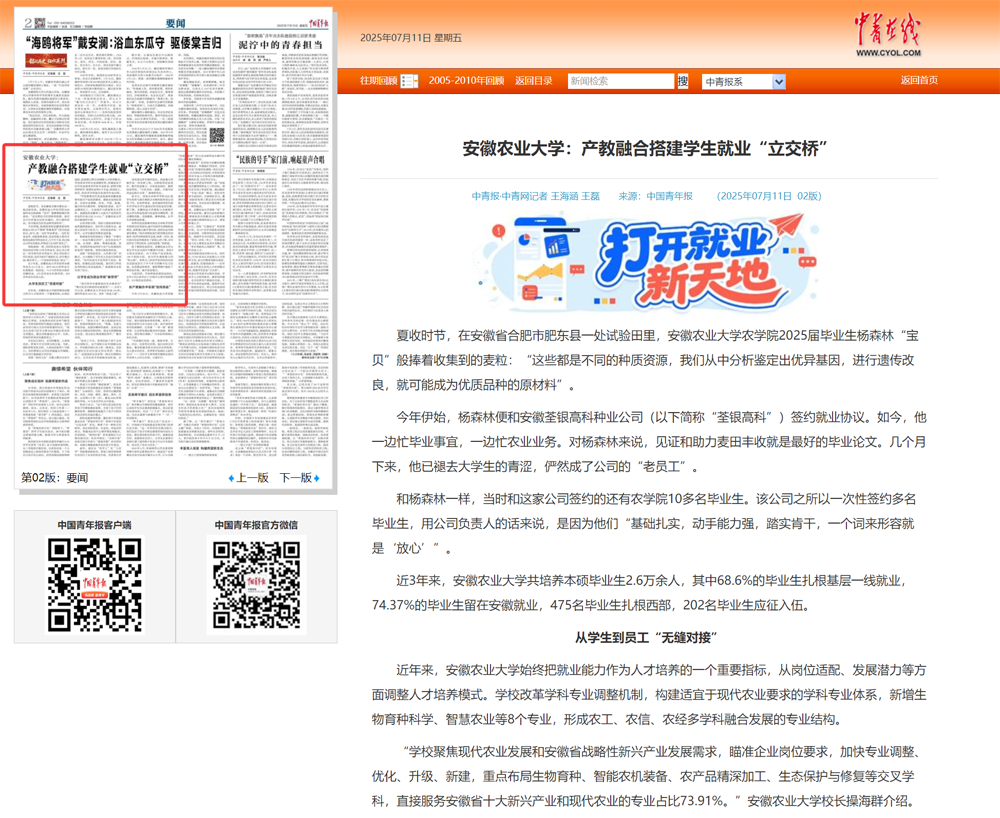The height and width of the screenshot is (818, 1000).
Task: Click the 中国青年报客户端 QR code
Action: tap(95, 582)
